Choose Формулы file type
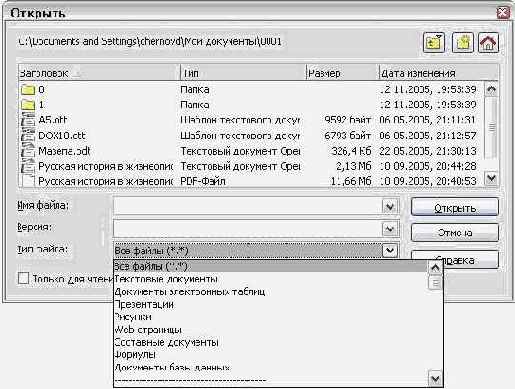The height and width of the screenshot is (389, 515). click(270, 355)
